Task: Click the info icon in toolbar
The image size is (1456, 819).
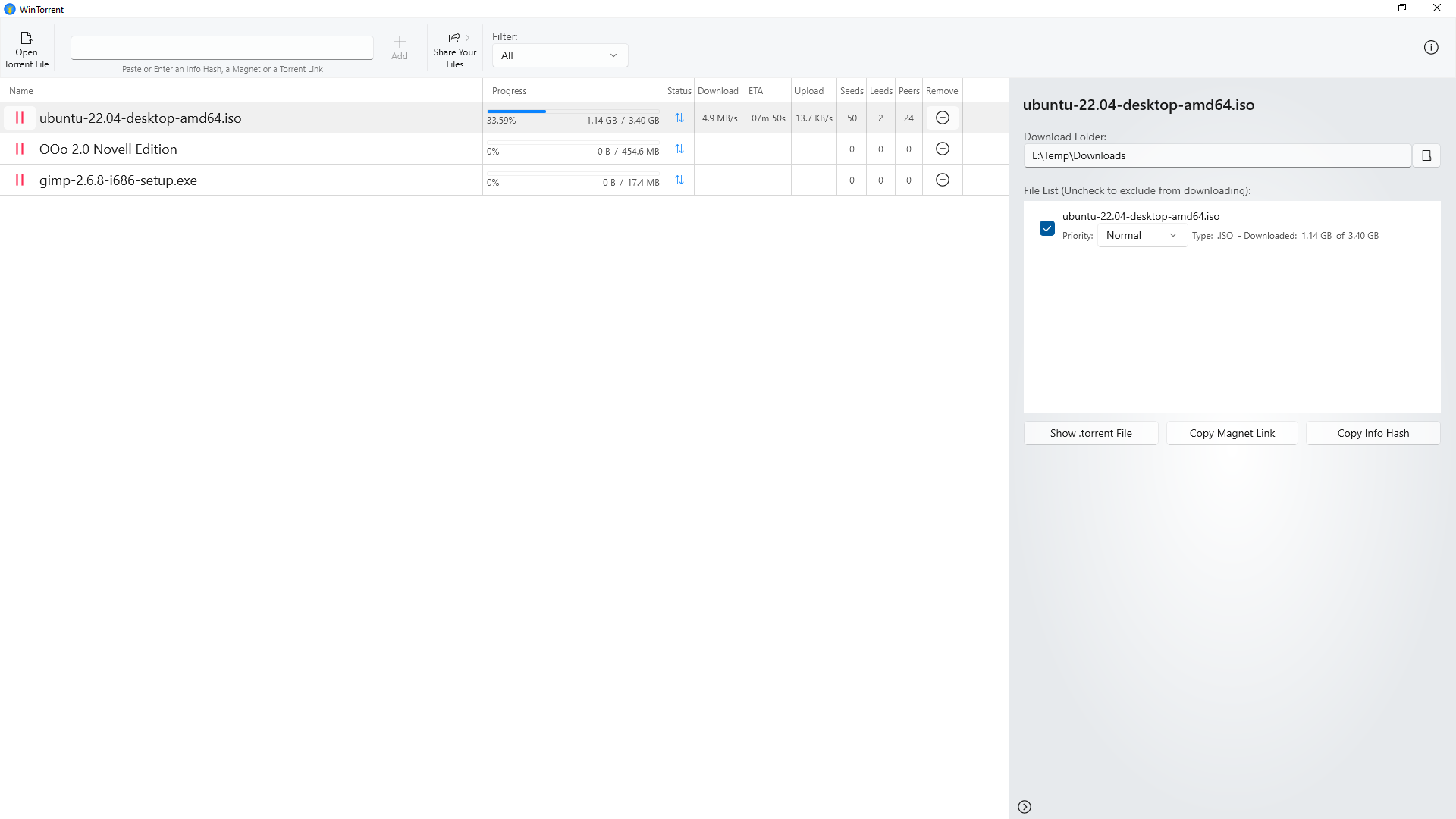Action: coord(1431,48)
